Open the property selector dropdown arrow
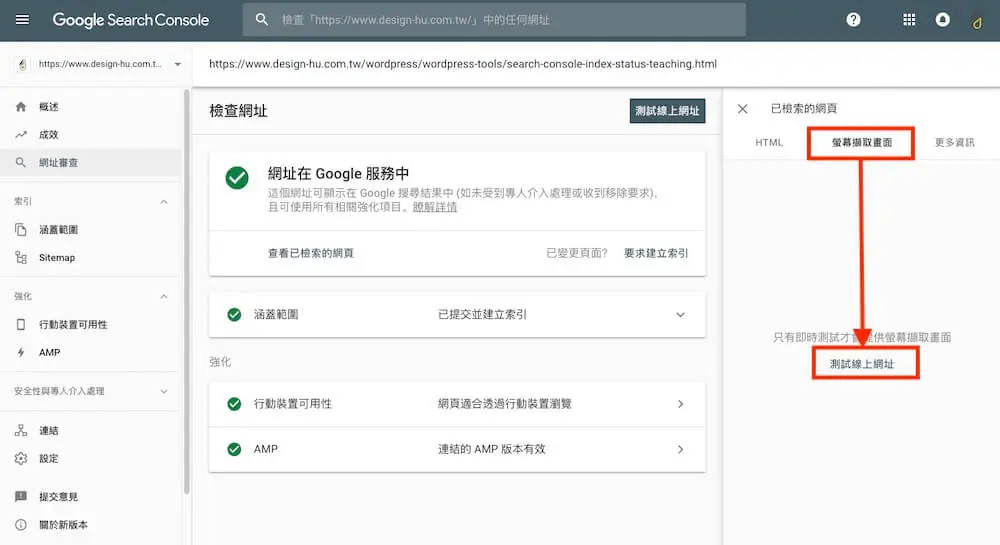Image resolution: width=1000 pixels, height=545 pixels. pyautogui.click(x=177, y=64)
